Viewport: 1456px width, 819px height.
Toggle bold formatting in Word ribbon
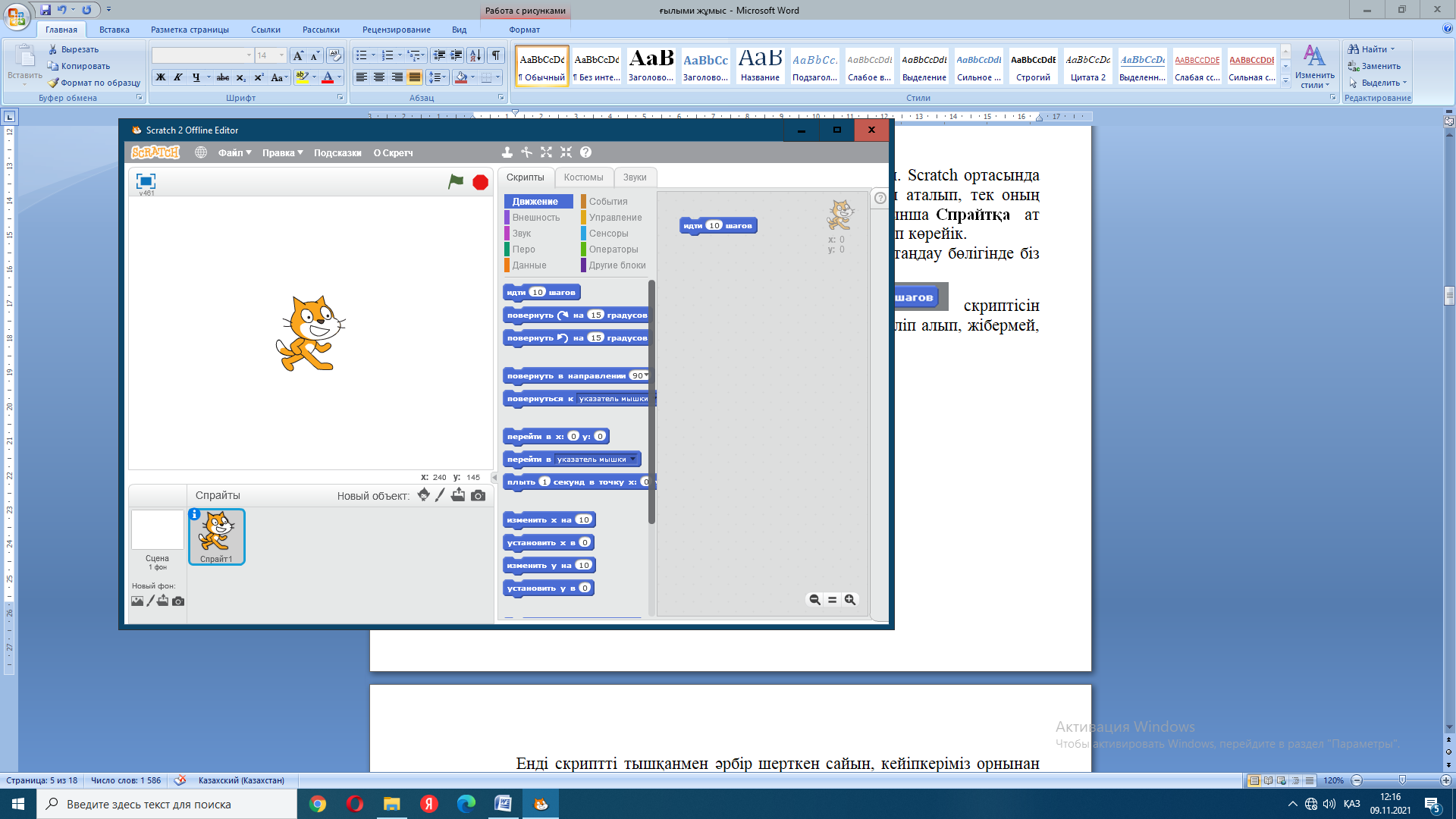point(161,77)
